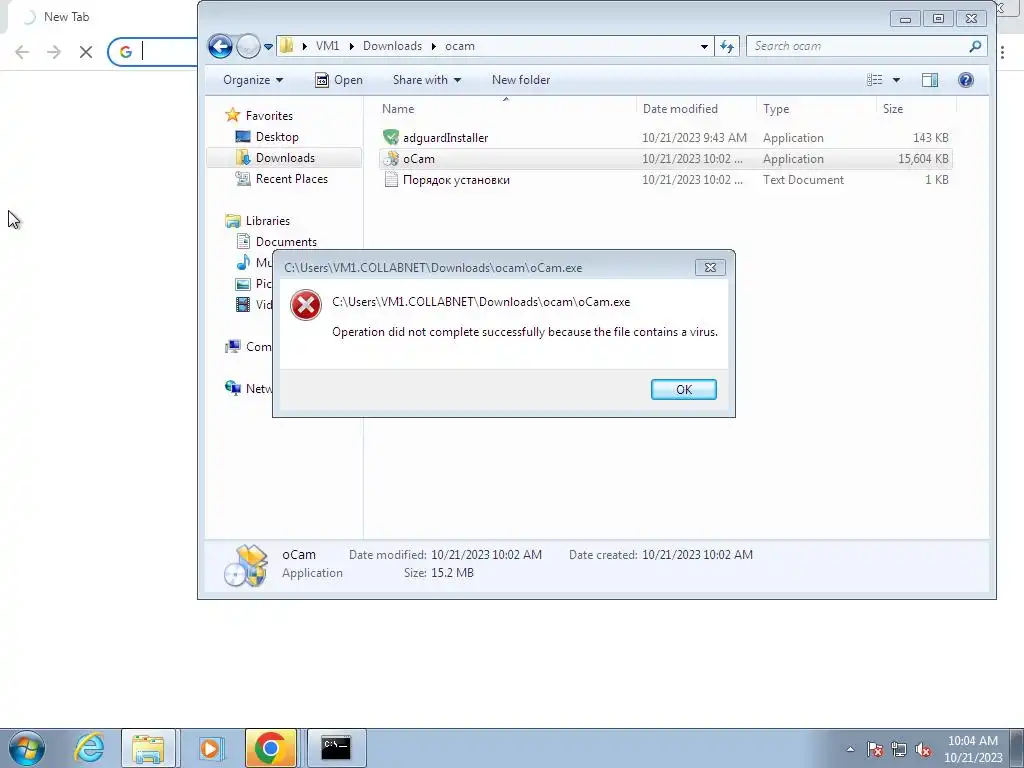Select the oCam application file
The width and height of the screenshot is (1024, 768).
[665, 159]
